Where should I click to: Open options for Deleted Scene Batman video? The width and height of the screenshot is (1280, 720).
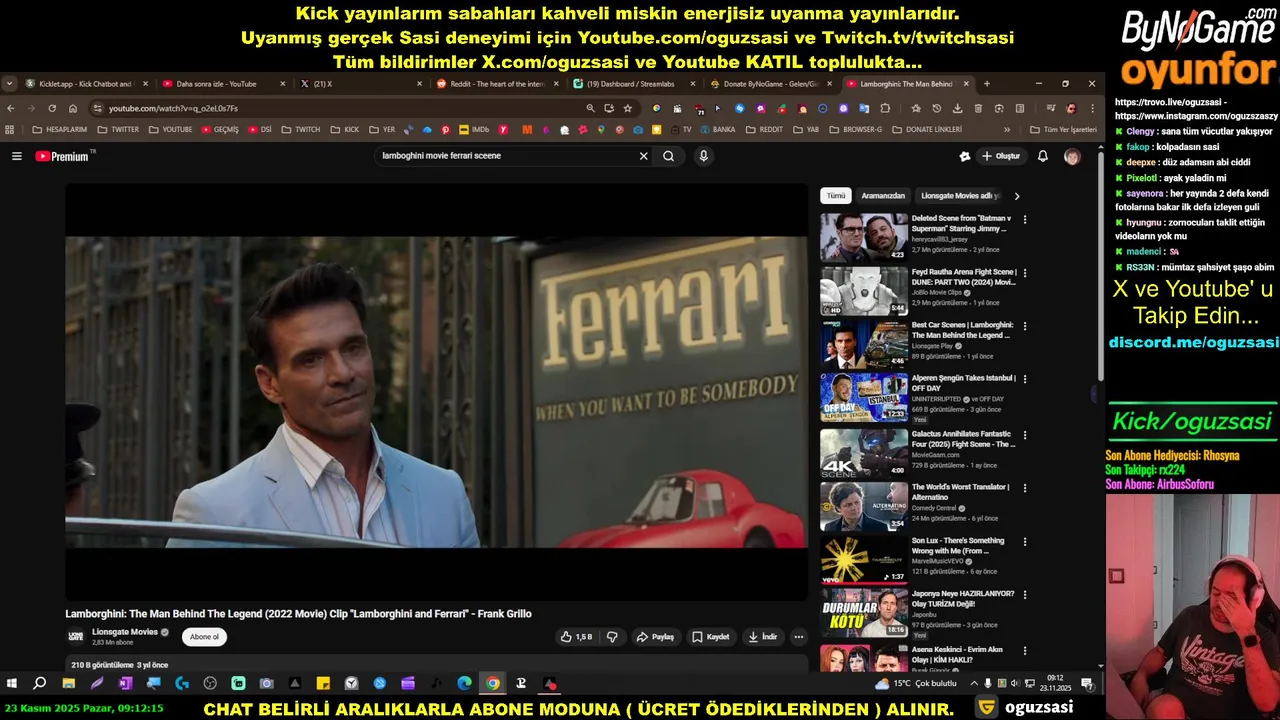click(x=1024, y=219)
